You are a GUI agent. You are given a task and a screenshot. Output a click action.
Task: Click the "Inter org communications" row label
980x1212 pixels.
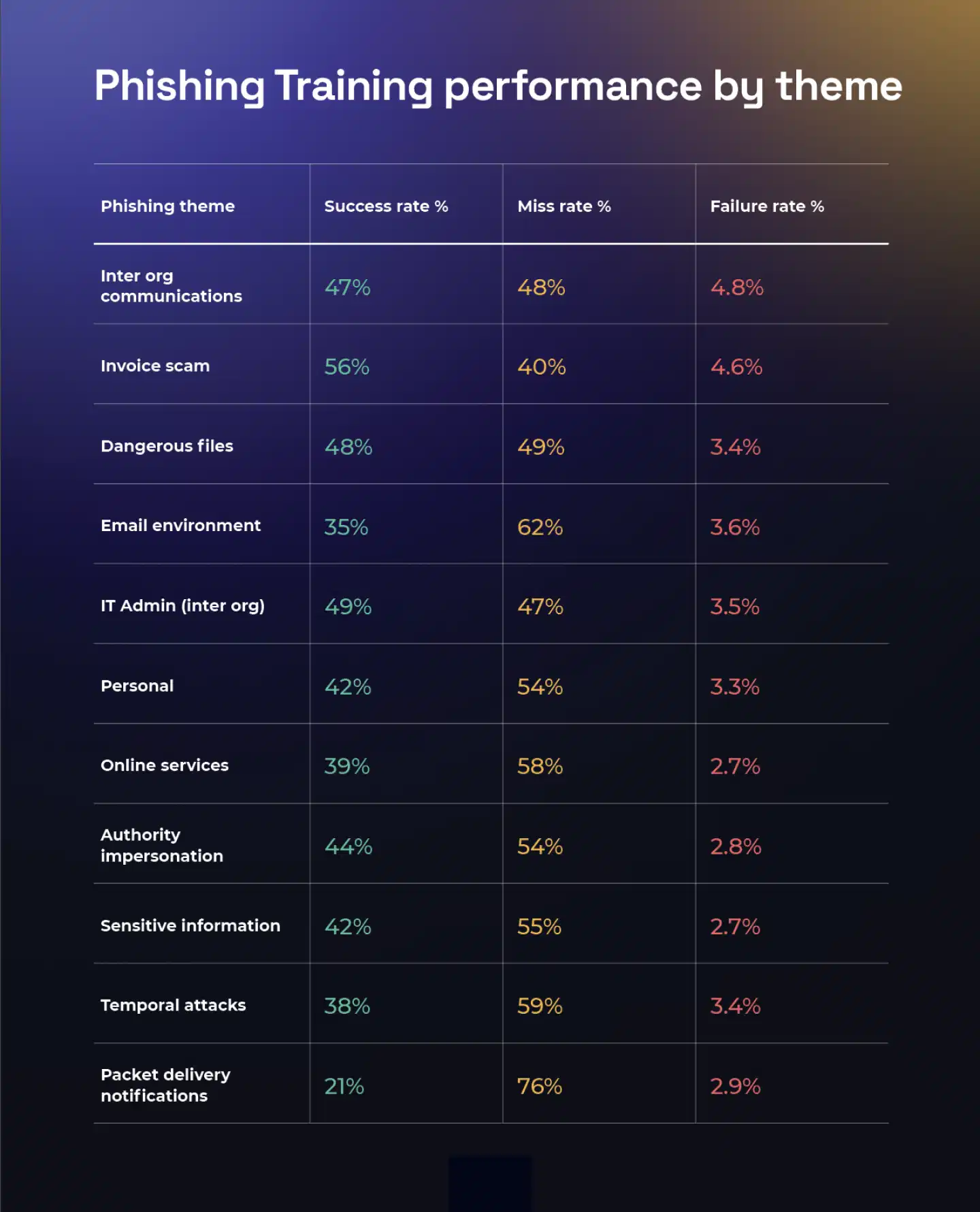(171, 286)
